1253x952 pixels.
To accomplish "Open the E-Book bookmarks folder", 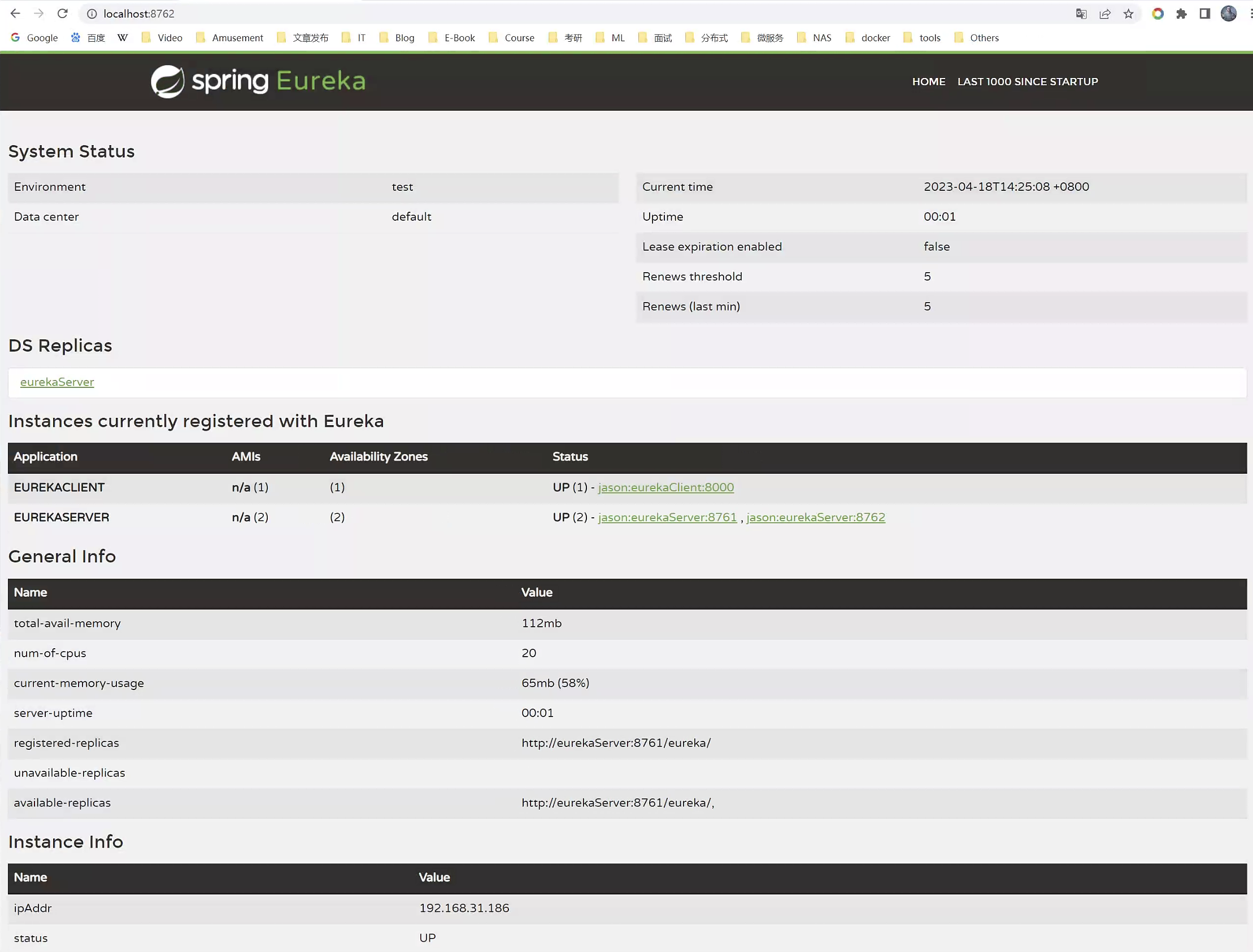I will [x=452, y=38].
